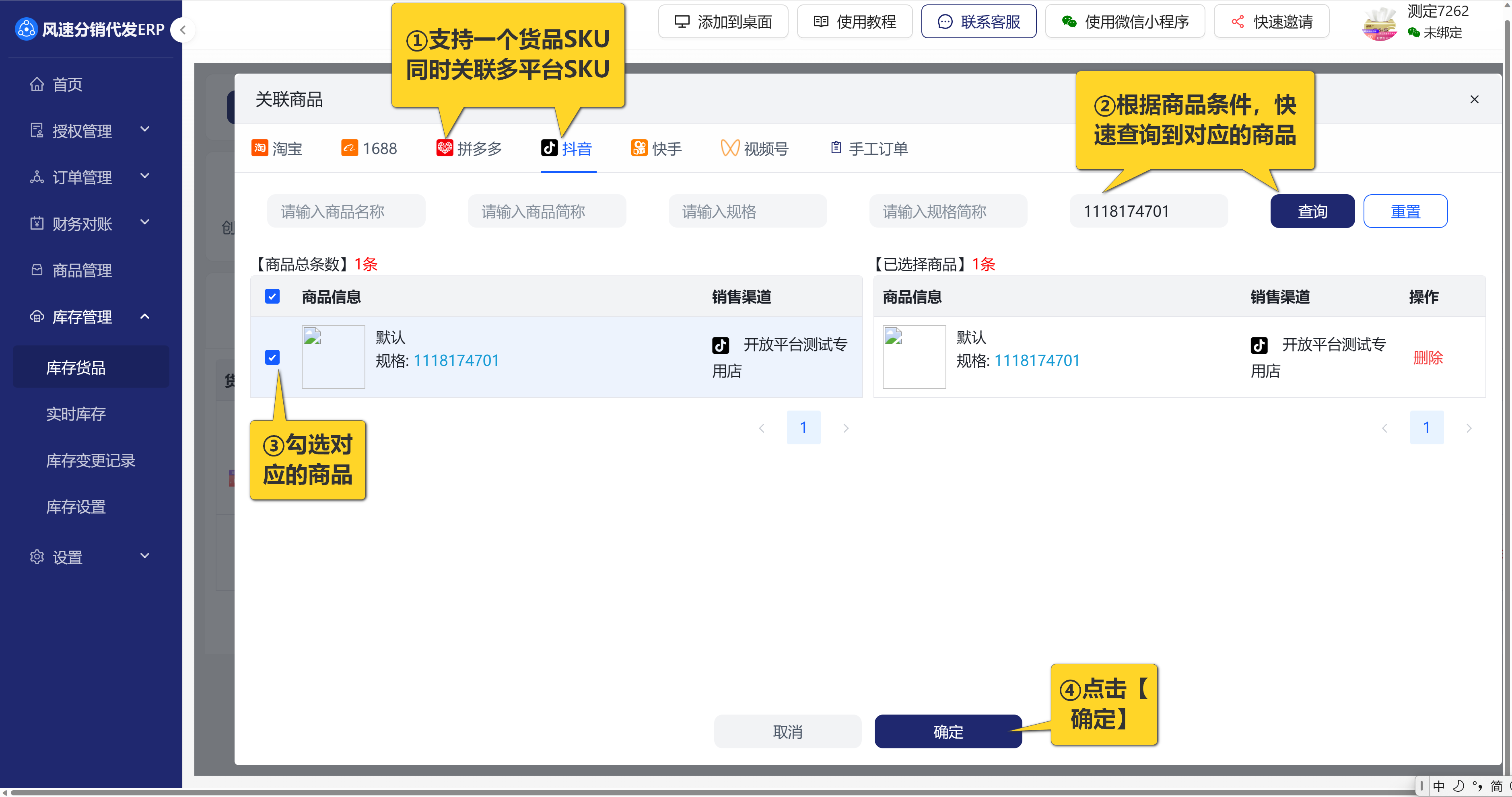Click the chat icon in 联系客服
The width and height of the screenshot is (1512, 797).
point(944,22)
